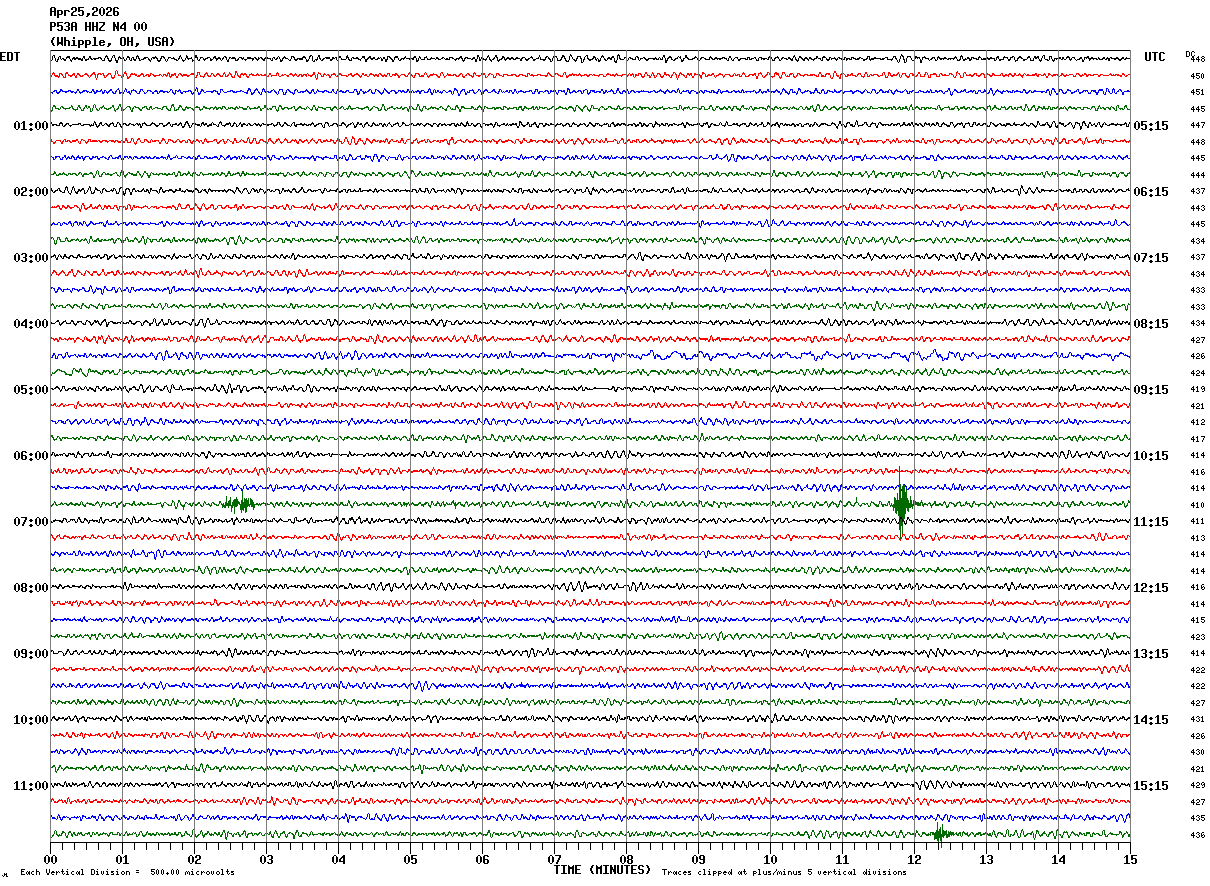
Task: Click the EDT timezone label
Action: (10, 57)
